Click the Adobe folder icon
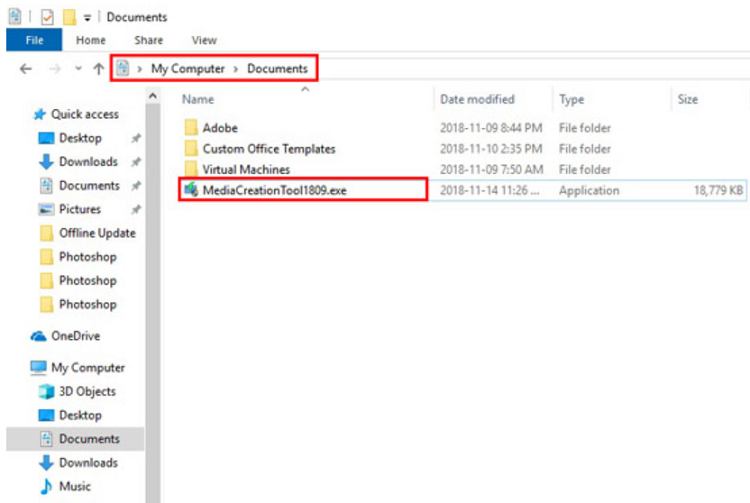This screenshot has height=503, width=750. click(191, 128)
